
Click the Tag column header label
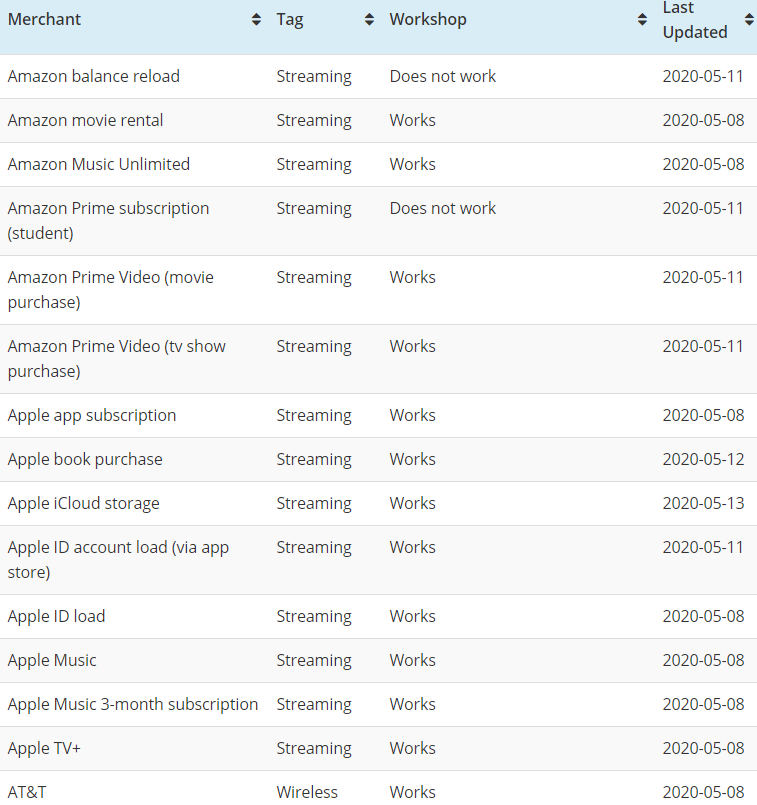pos(290,20)
